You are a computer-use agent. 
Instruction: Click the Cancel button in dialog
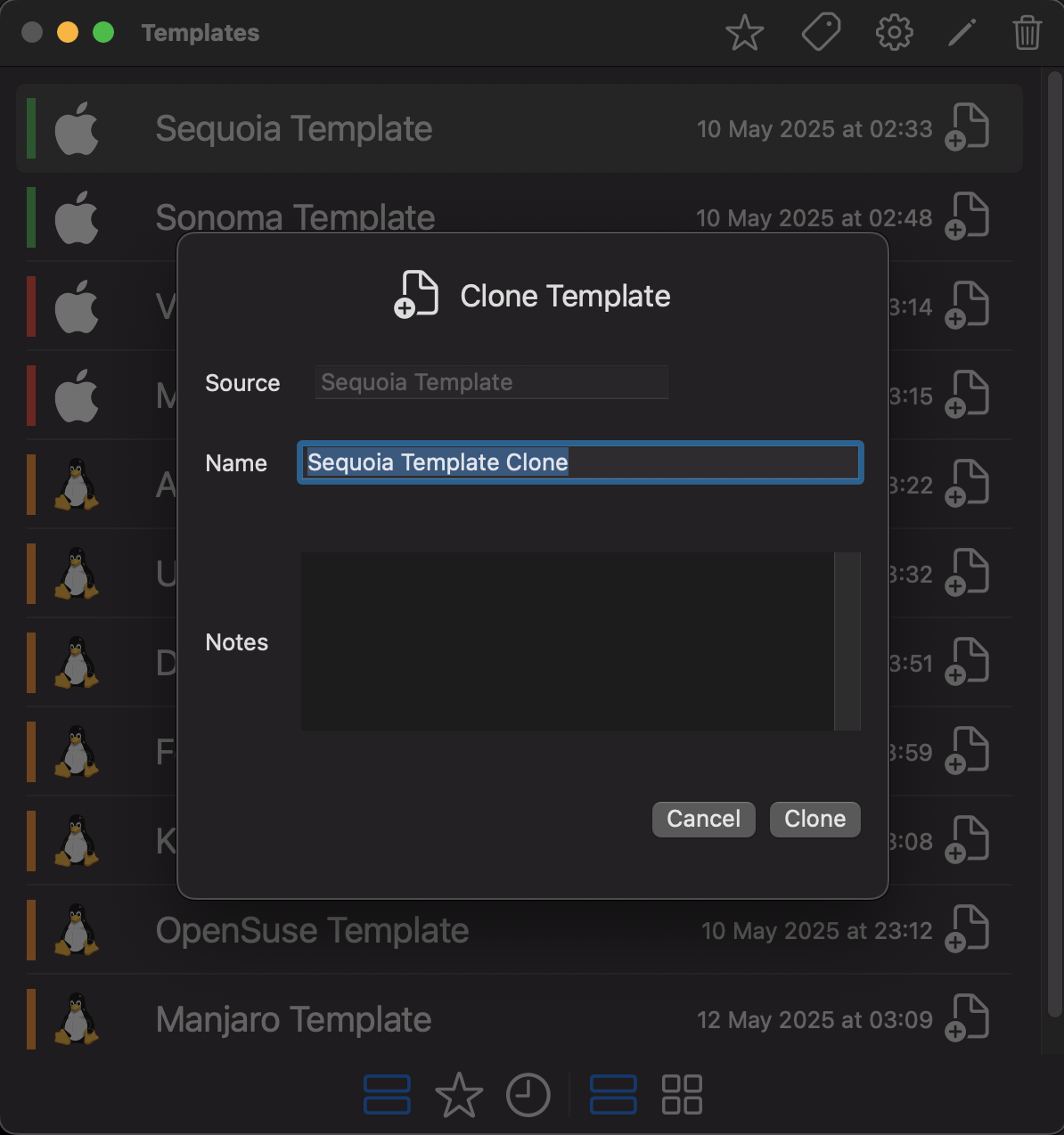(x=704, y=819)
